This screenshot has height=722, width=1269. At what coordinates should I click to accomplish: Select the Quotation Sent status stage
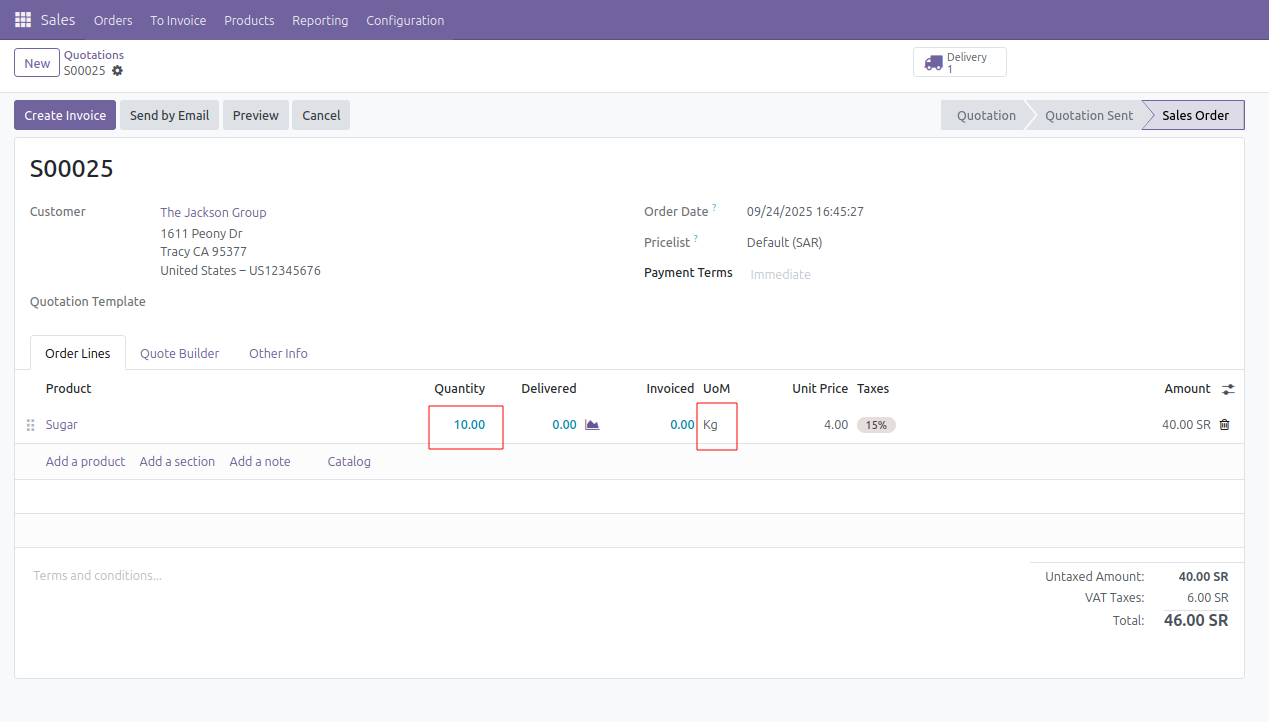coord(1088,115)
